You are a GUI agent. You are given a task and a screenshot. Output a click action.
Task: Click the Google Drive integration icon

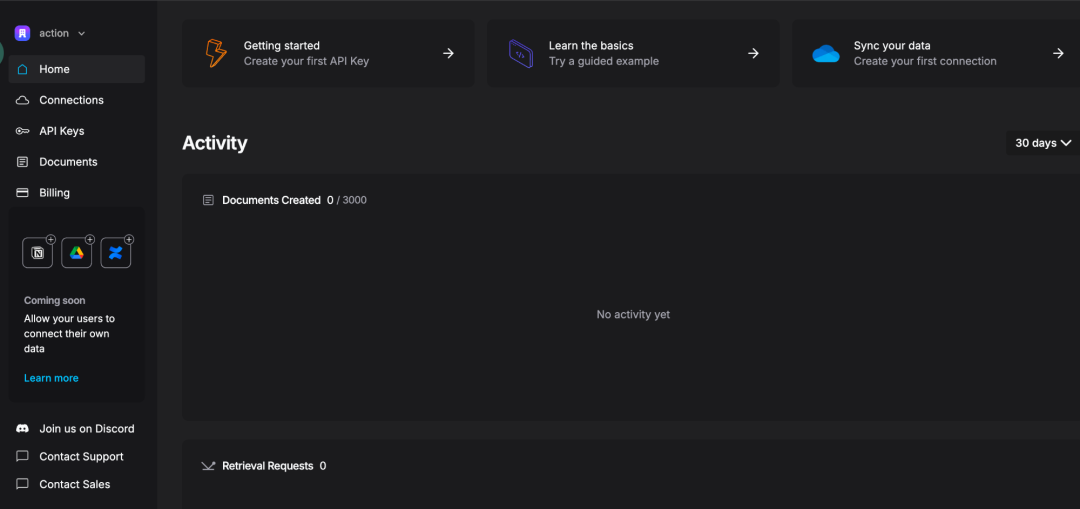77,253
